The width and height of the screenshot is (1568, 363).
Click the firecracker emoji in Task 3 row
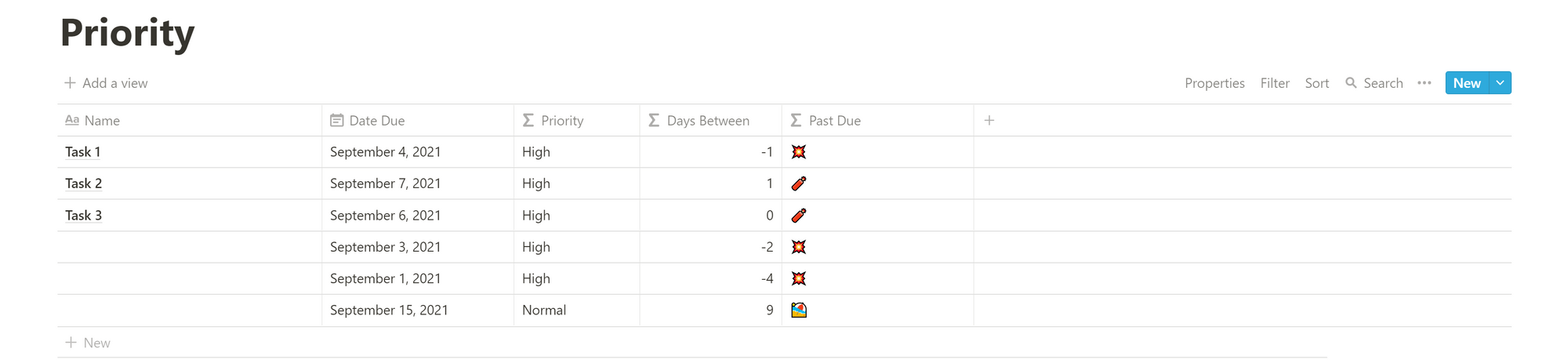[x=799, y=215]
